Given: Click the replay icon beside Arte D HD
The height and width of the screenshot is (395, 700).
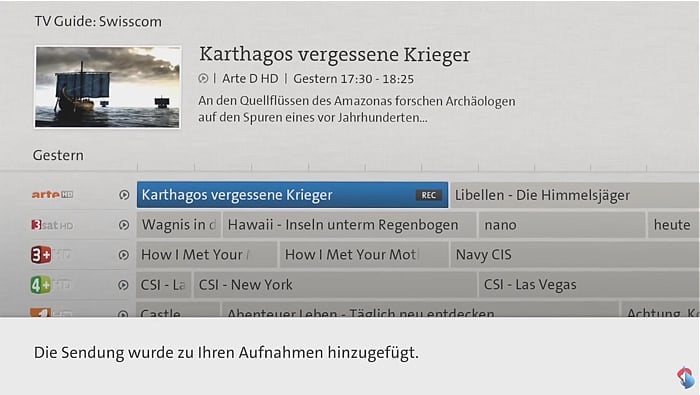Looking at the screenshot, I should (x=203, y=79).
